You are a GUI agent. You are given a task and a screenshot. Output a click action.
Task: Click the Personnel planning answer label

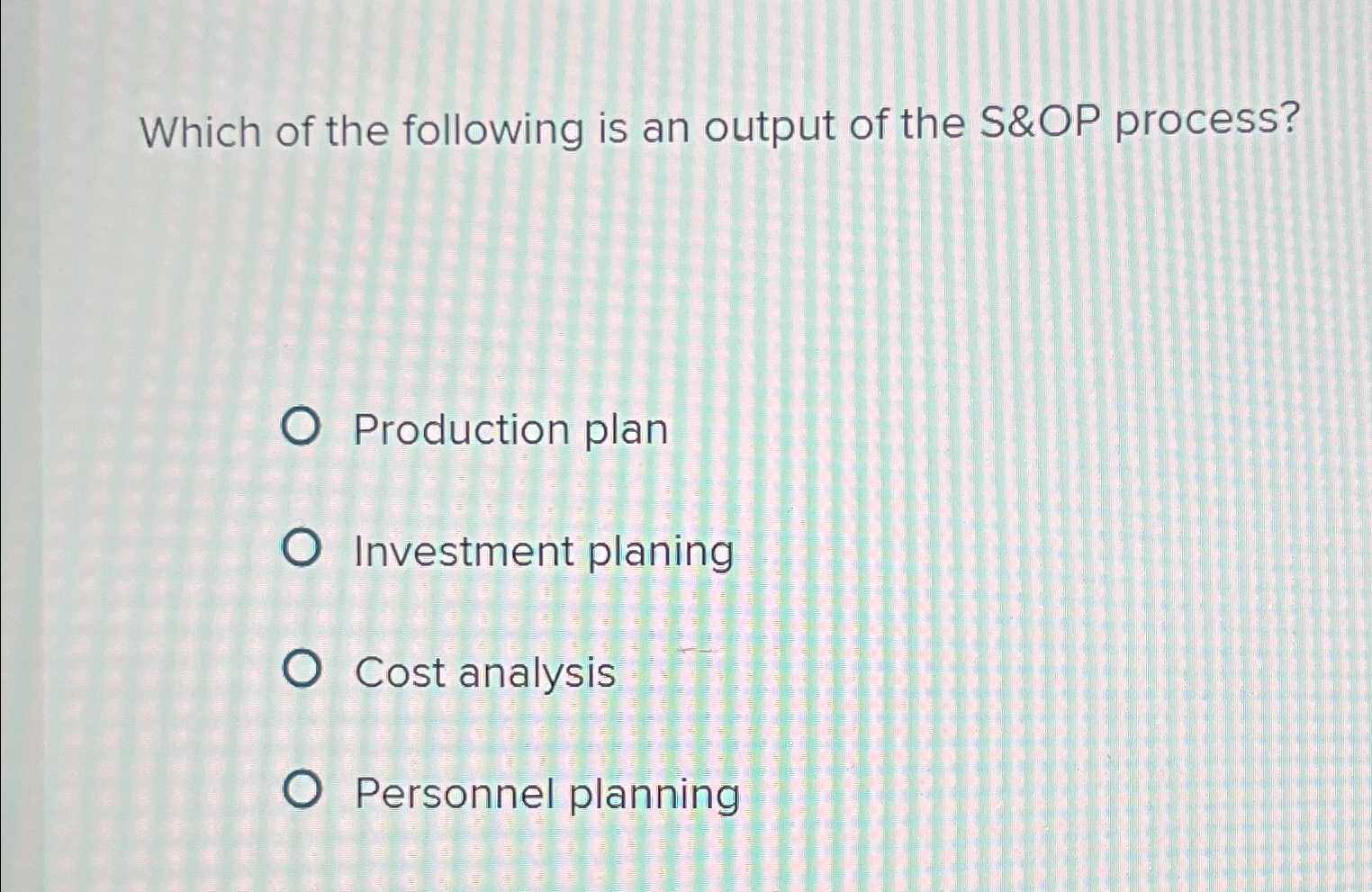pos(547,796)
